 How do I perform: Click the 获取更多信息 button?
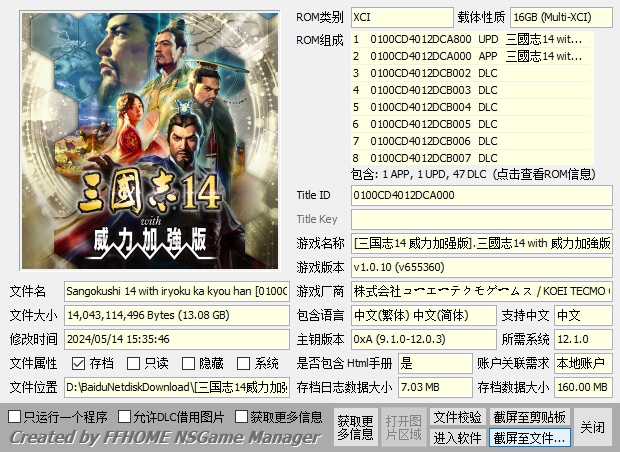pyautogui.click(x=355, y=427)
